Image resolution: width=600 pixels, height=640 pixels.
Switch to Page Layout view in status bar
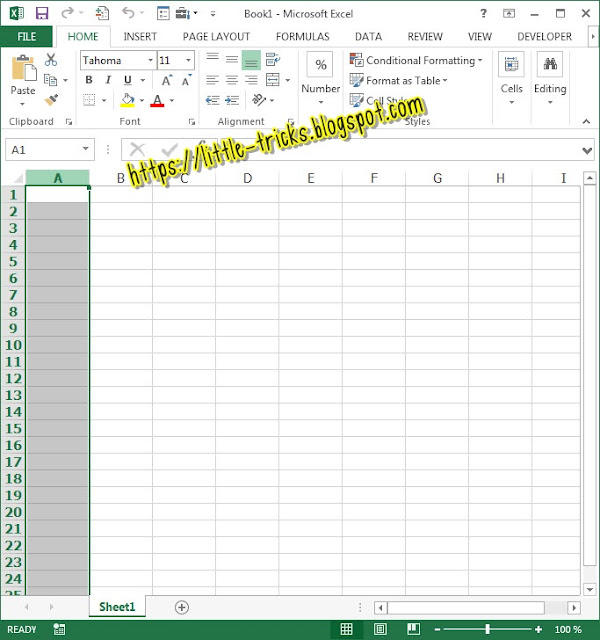(x=380, y=629)
